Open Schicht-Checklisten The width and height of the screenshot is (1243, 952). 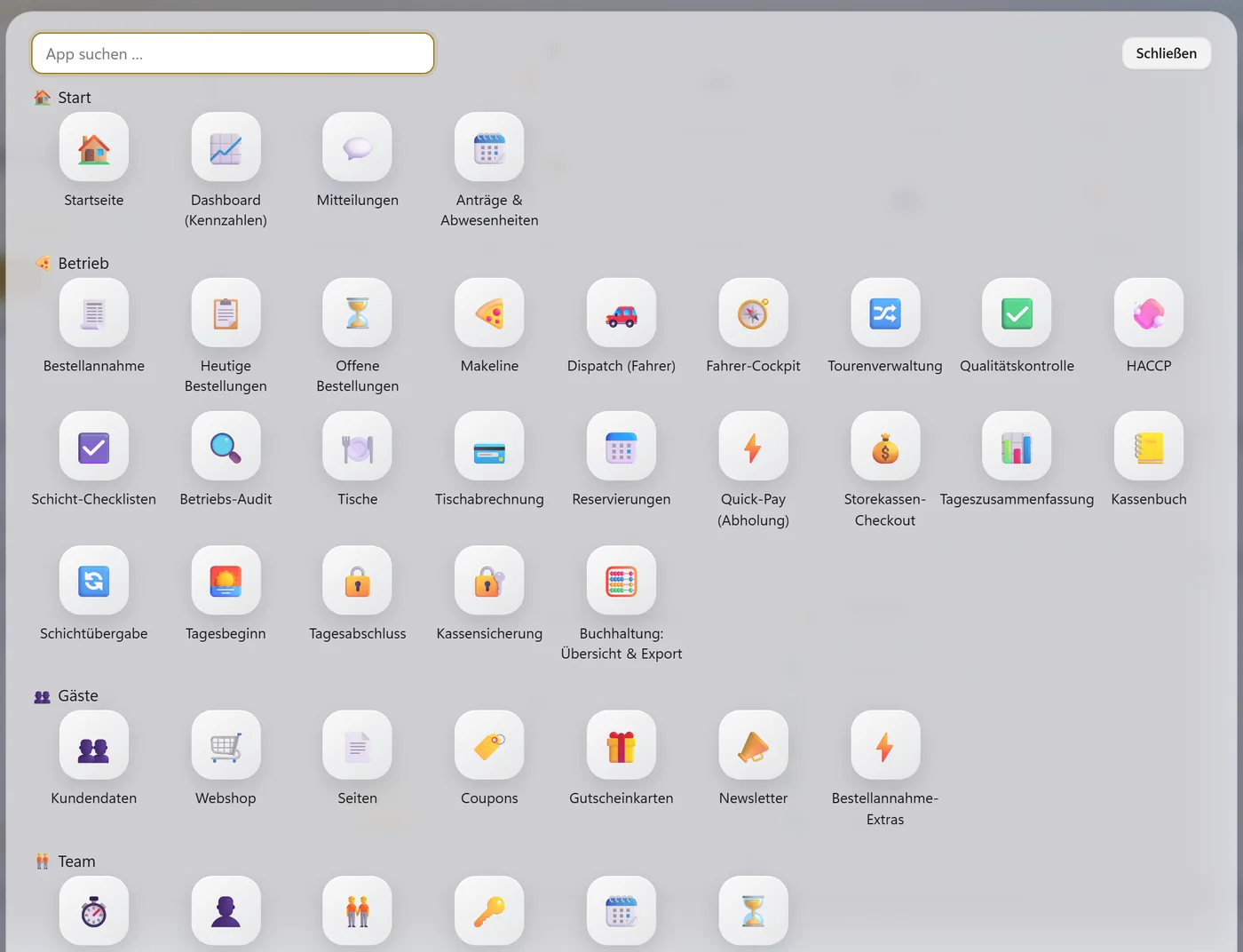click(x=94, y=447)
